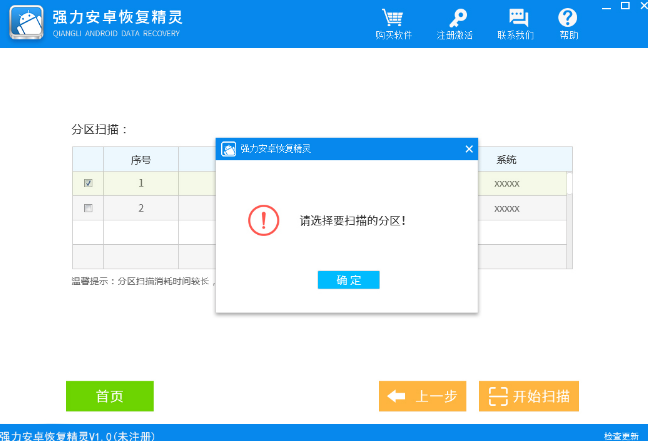
Task: Click XXXXX system cell in row 2
Action: [507, 209]
